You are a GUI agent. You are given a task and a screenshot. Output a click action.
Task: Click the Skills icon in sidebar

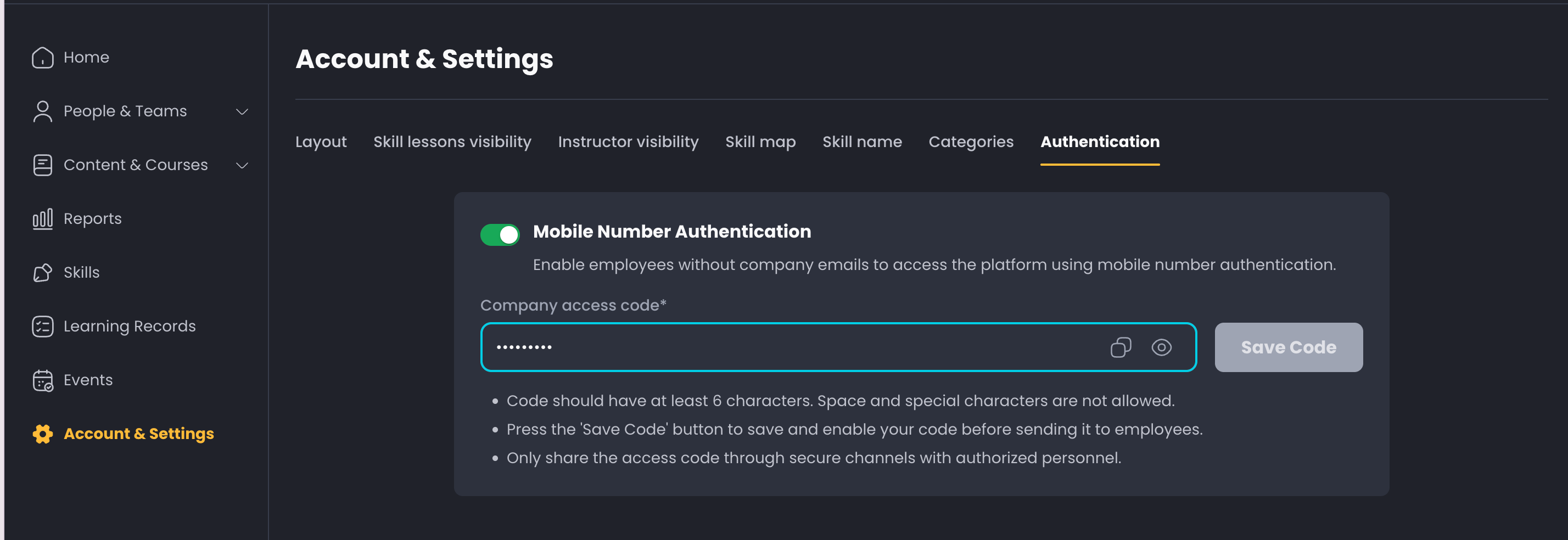click(43, 272)
